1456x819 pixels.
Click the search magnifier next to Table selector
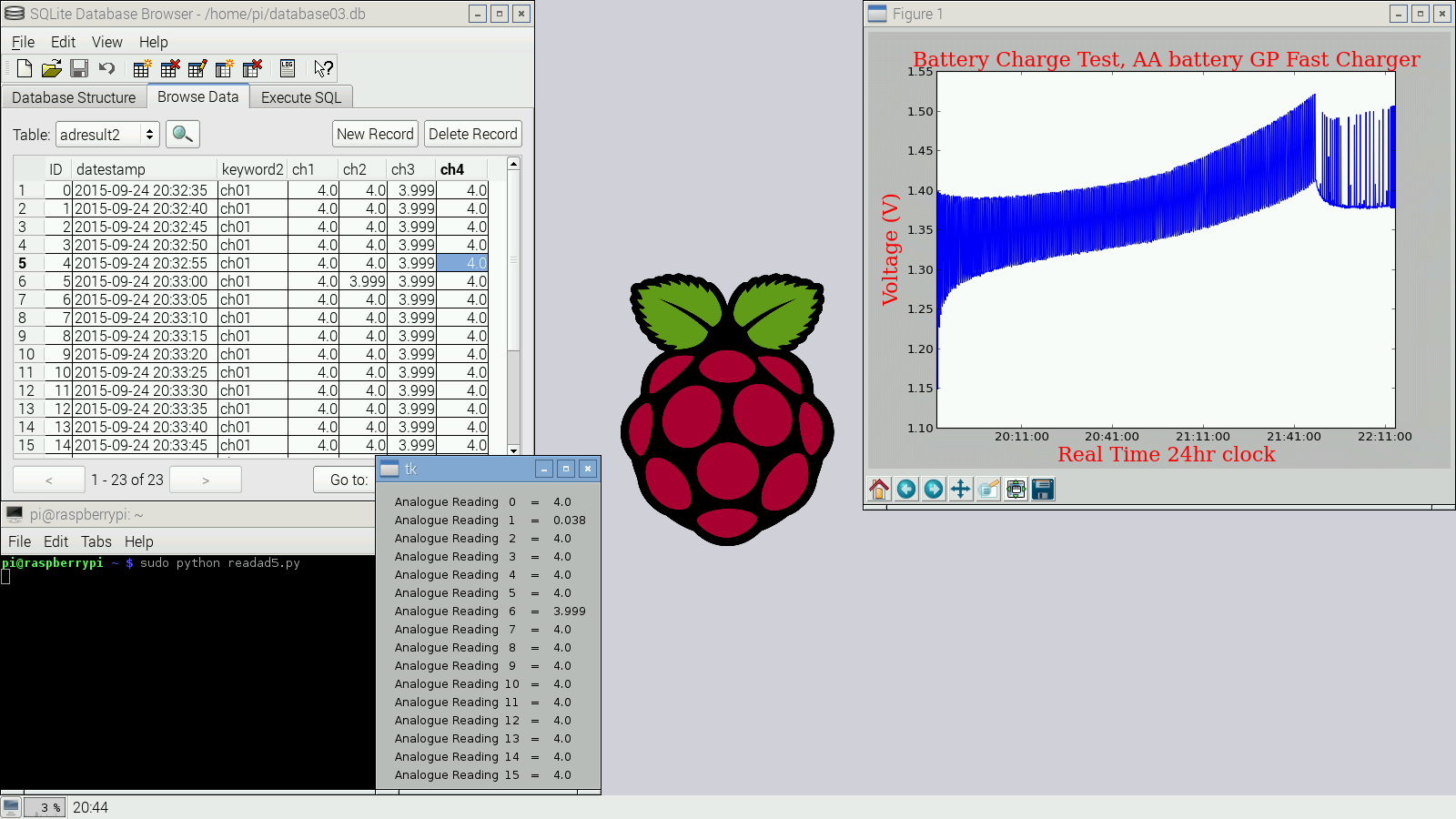pyautogui.click(x=182, y=134)
